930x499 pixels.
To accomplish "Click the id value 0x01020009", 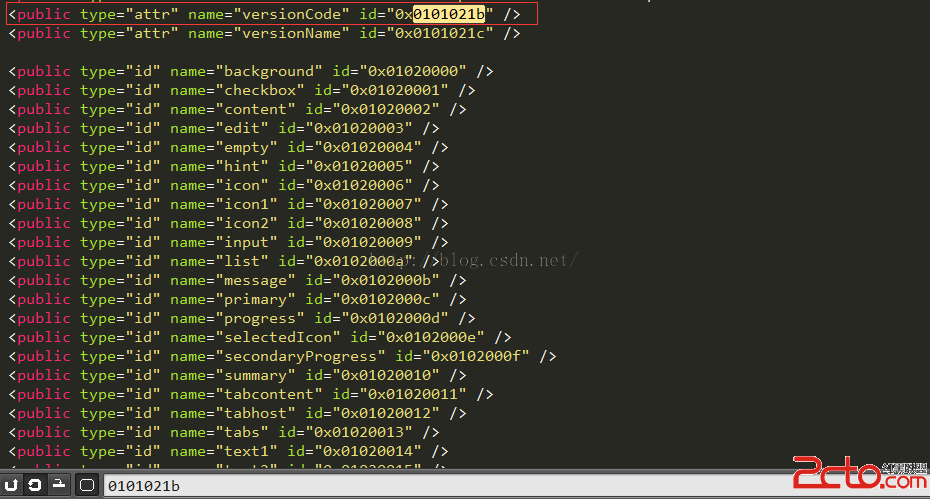I will coord(368,242).
